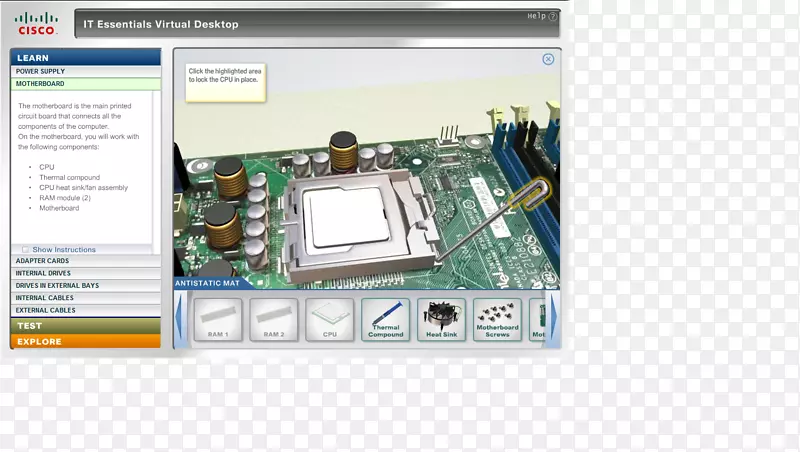Image resolution: width=800 pixels, height=452 pixels.
Task: Click the installed CPU in socket
Action: tap(347, 218)
